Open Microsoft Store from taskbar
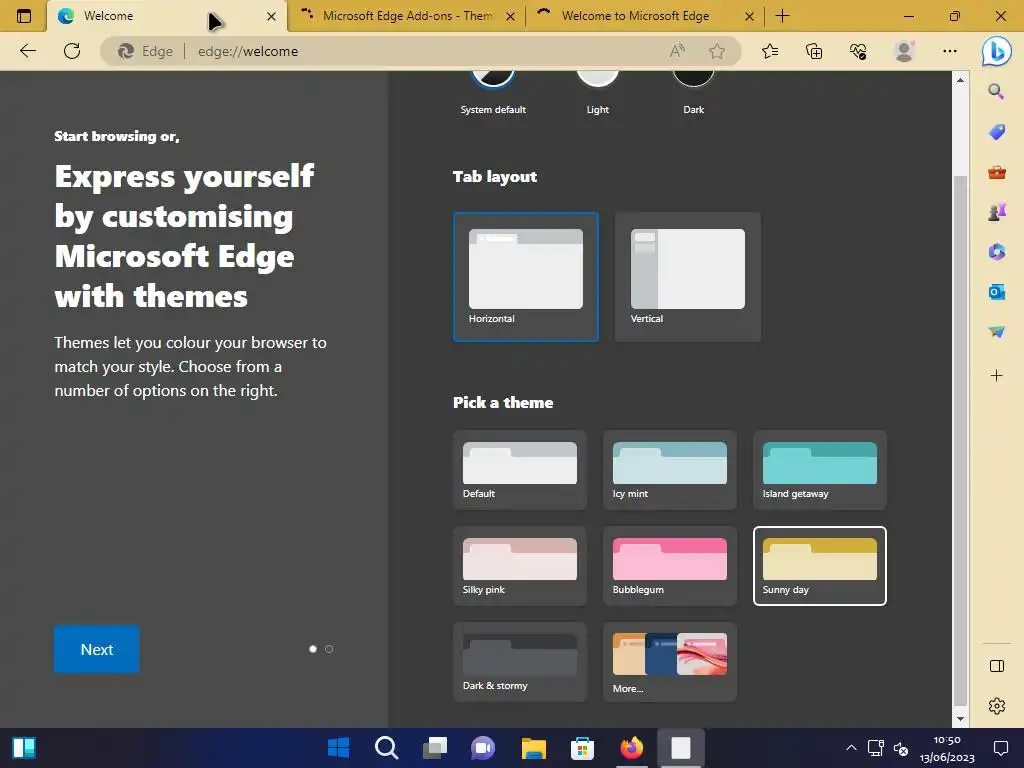Viewport: 1024px width, 768px height. tap(582, 748)
